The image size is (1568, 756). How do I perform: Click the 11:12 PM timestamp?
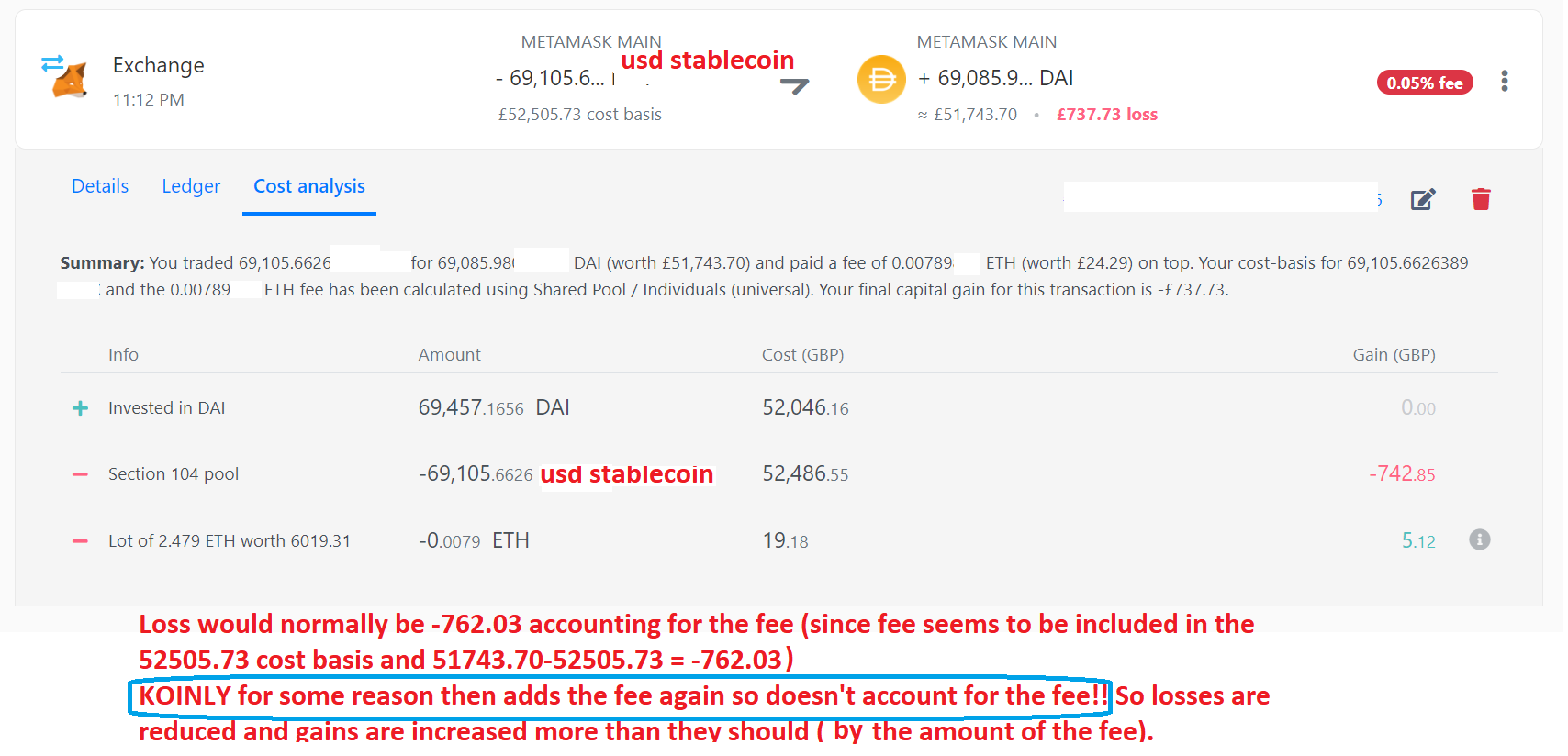(x=149, y=99)
